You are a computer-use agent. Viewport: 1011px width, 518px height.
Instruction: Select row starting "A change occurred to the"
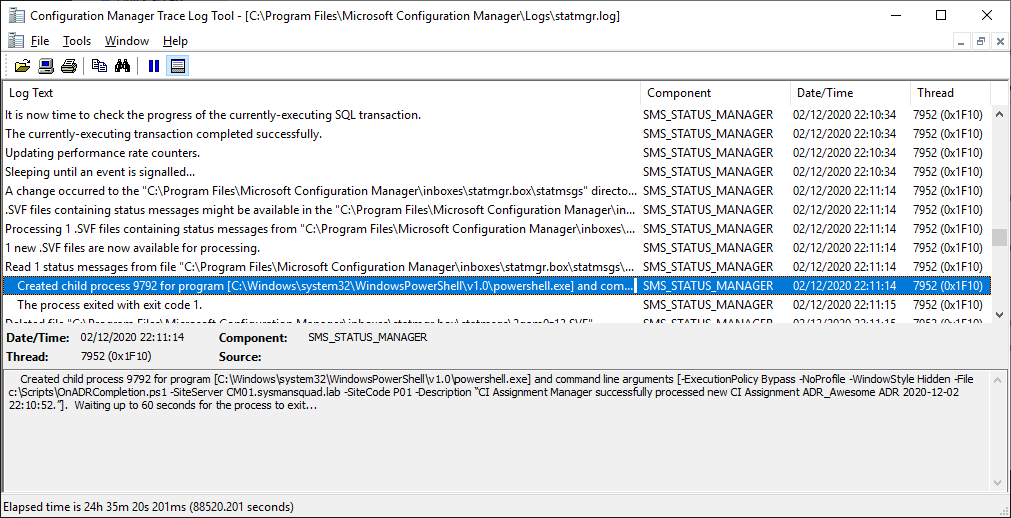coord(496,191)
